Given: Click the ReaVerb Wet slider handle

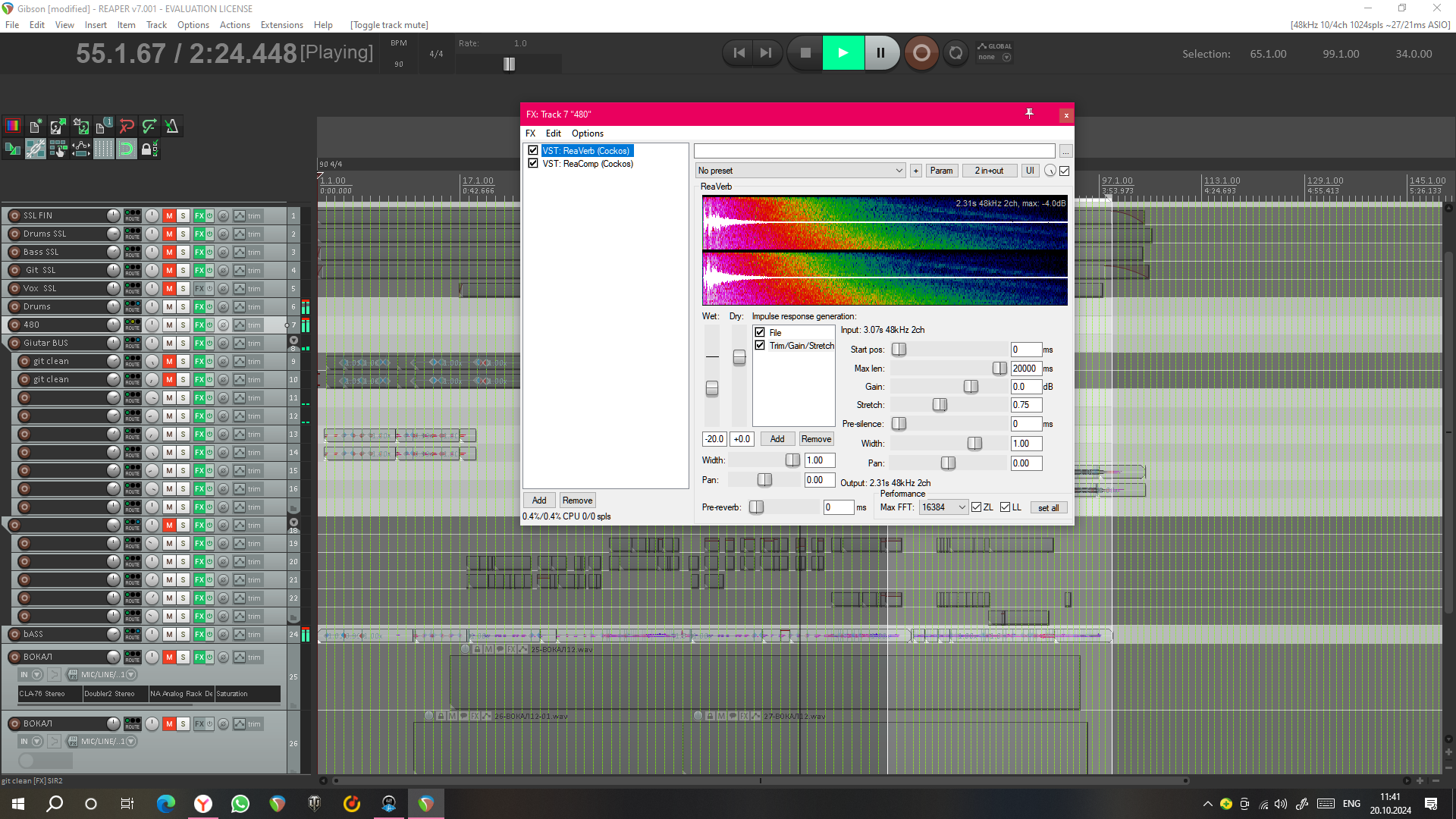Looking at the screenshot, I should click(x=711, y=389).
